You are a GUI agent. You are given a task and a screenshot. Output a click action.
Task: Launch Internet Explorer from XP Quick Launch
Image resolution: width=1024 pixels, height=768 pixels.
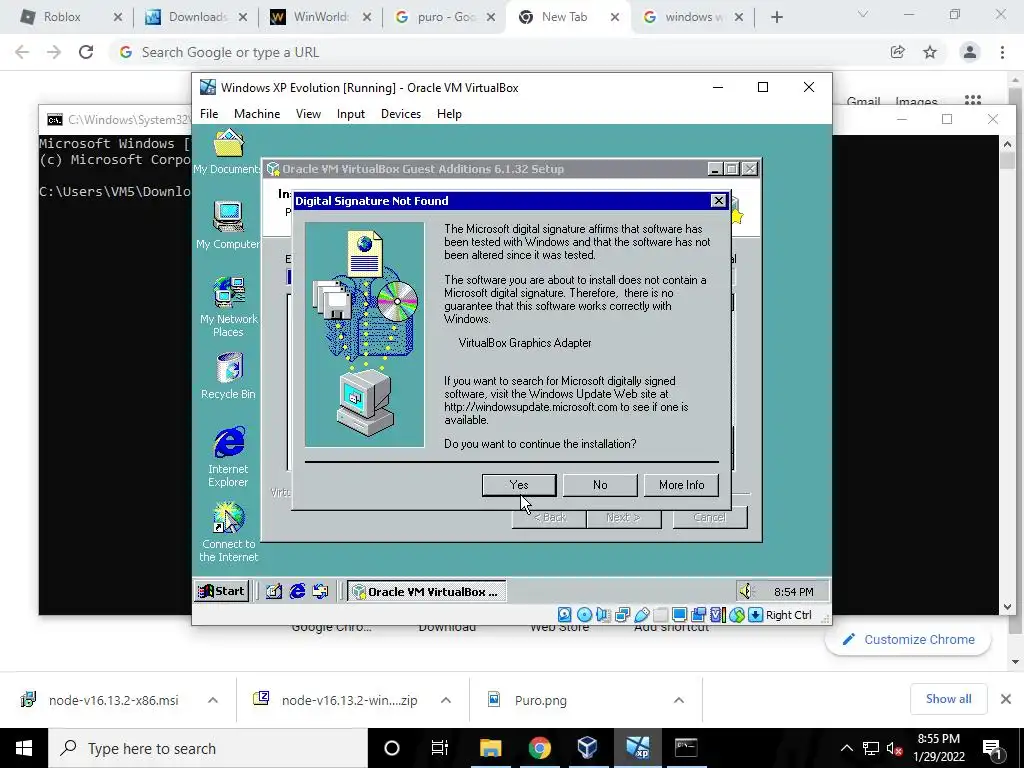(297, 592)
